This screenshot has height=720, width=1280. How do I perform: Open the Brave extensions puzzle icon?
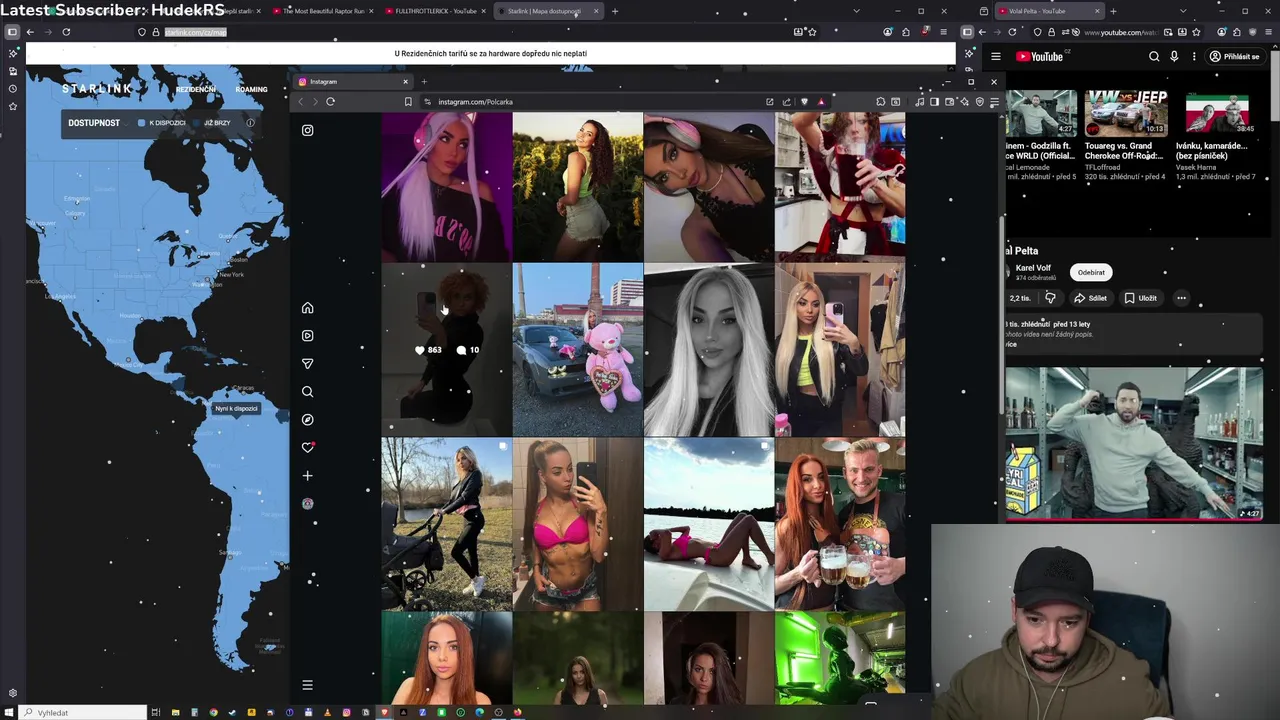point(880,101)
